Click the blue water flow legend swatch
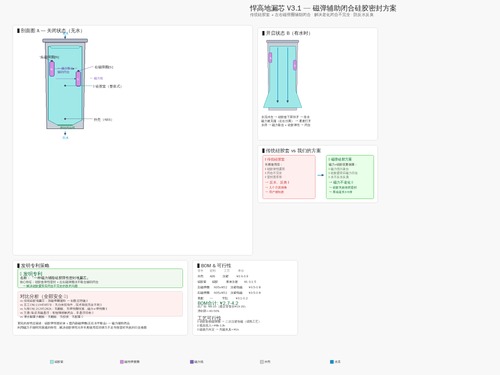 (x=332, y=362)
